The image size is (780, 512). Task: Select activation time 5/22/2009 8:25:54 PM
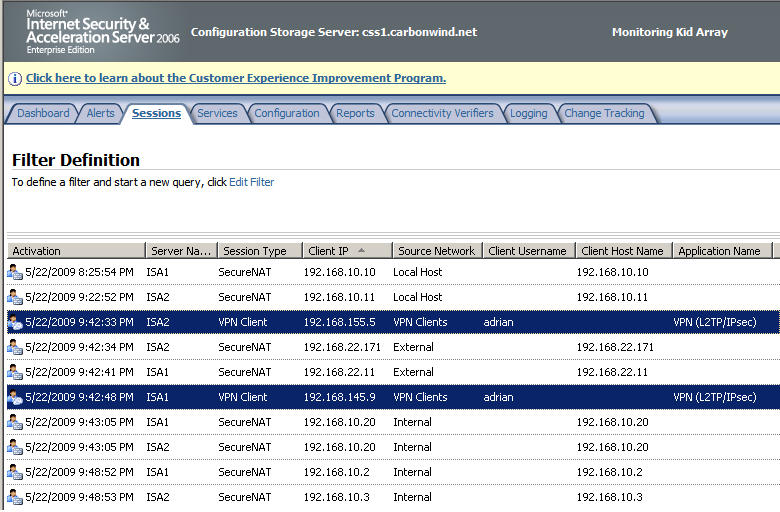click(x=80, y=272)
